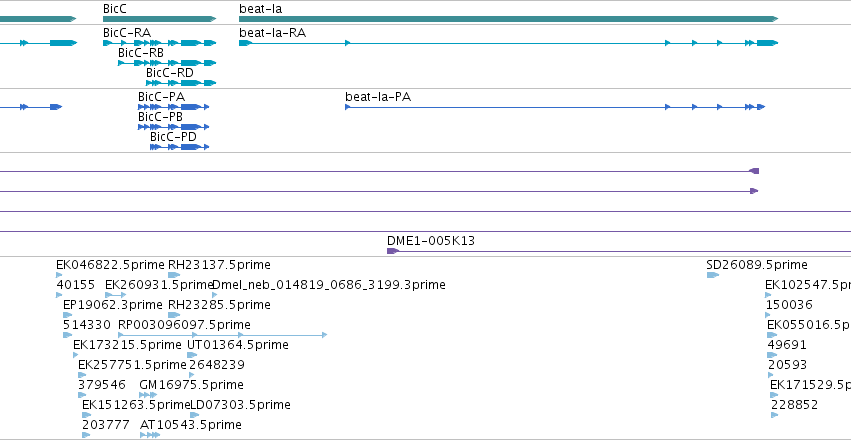Click the 514330 feature glyph
Screen dimensions: 851x440
point(67,335)
